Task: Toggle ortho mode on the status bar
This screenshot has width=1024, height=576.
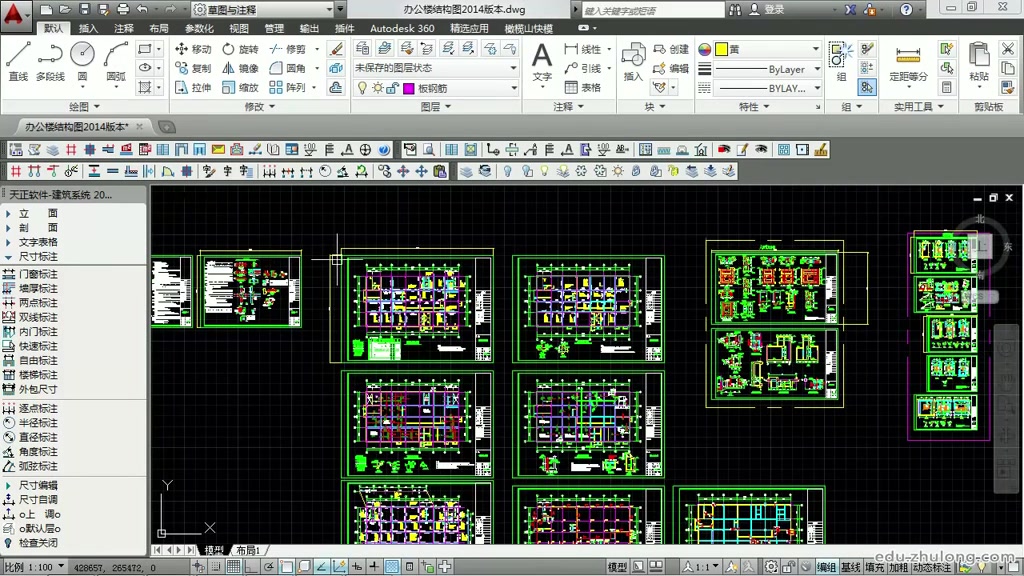Action: [250, 565]
